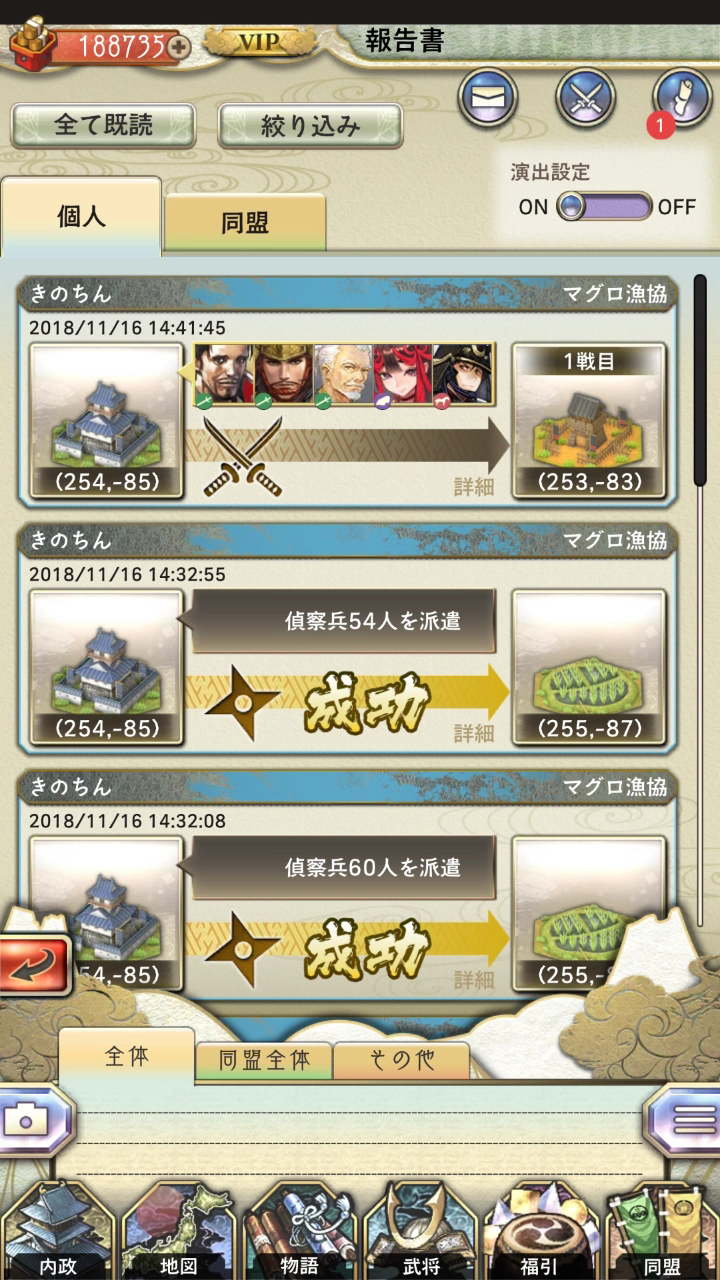The image size is (720, 1280).
Task: Open 地図 map icon in bottom bar
Action: [x=178, y=1230]
